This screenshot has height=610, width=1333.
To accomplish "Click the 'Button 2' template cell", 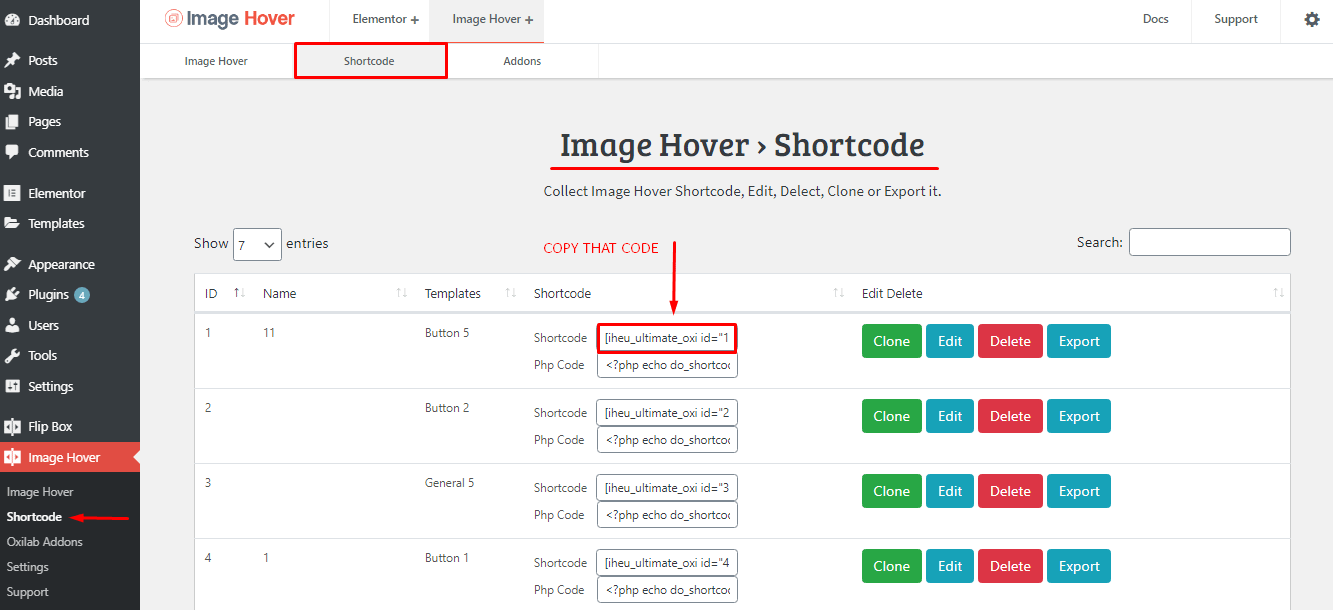I will coord(448,408).
